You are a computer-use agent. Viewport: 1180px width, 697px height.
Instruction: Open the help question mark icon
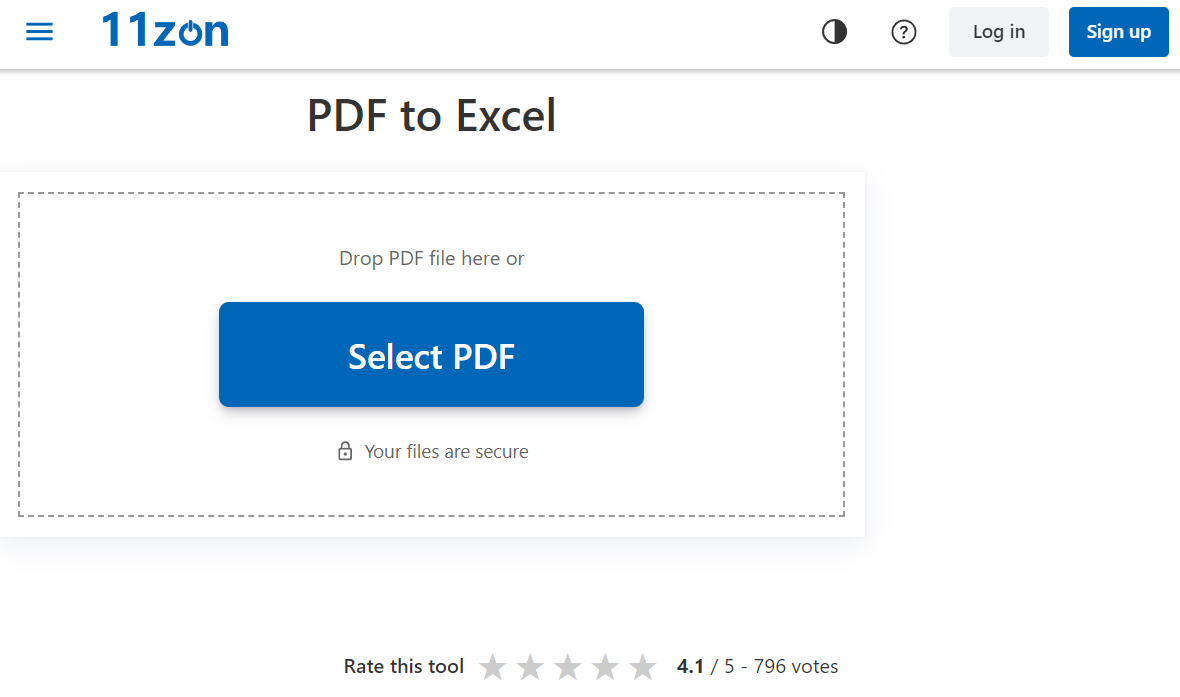click(x=903, y=32)
